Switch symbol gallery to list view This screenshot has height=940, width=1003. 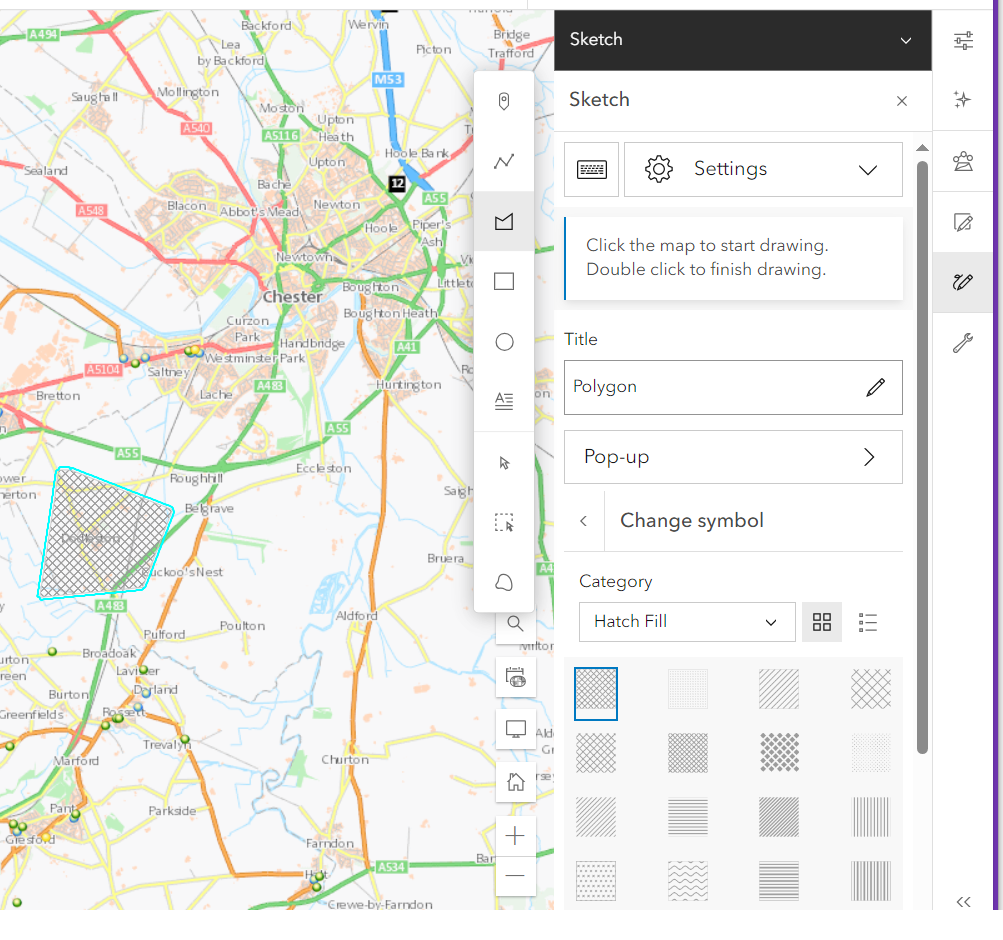(x=868, y=622)
